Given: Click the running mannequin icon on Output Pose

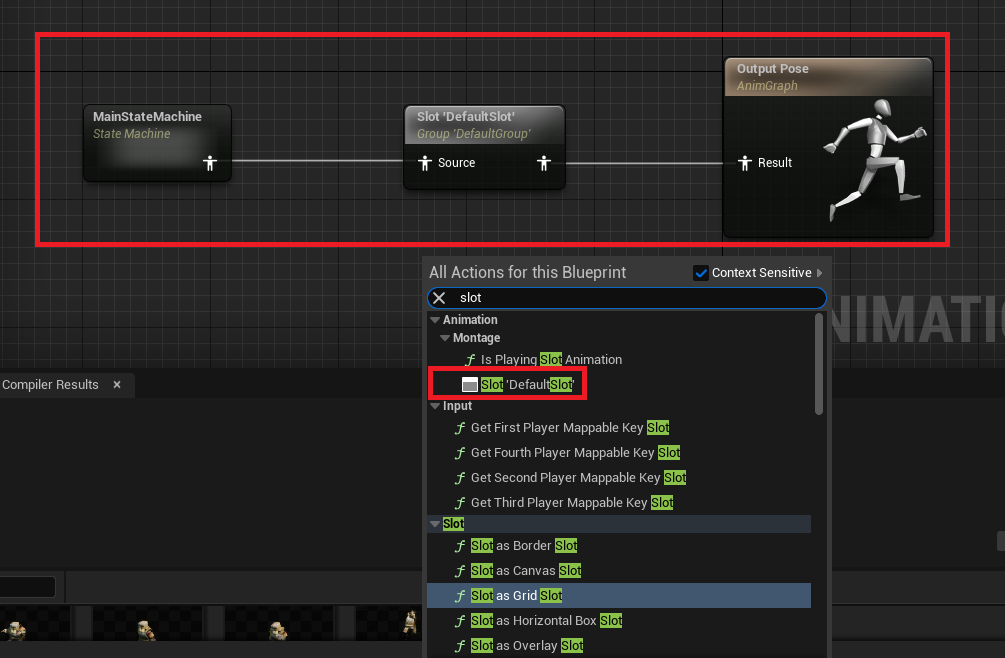Looking at the screenshot, I should point(876,160).
